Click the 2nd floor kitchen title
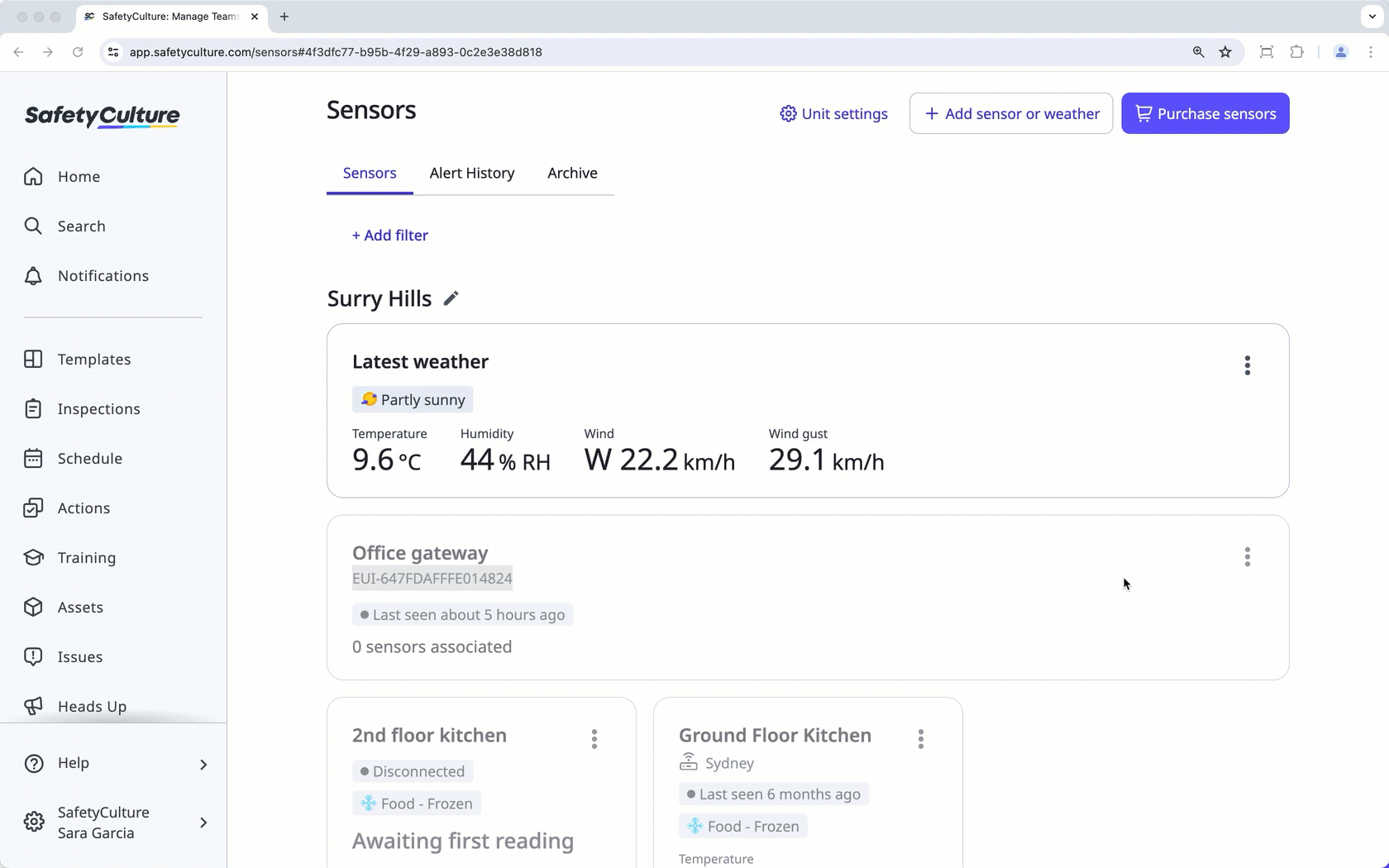This screenshot has height=868, width=1389. 429,736
